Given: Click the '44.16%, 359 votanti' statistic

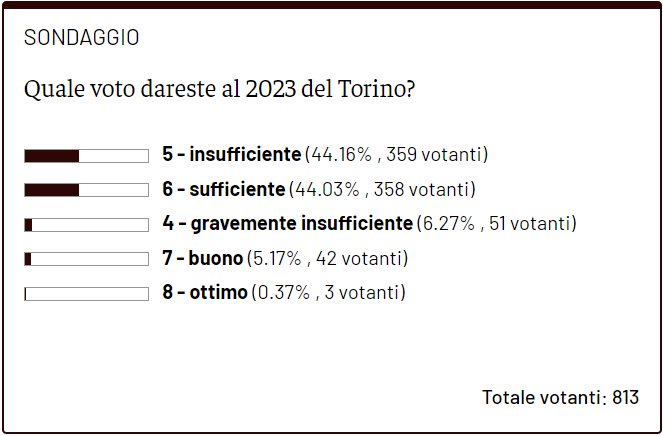Looking at the screenshot, I should point(396,155).
